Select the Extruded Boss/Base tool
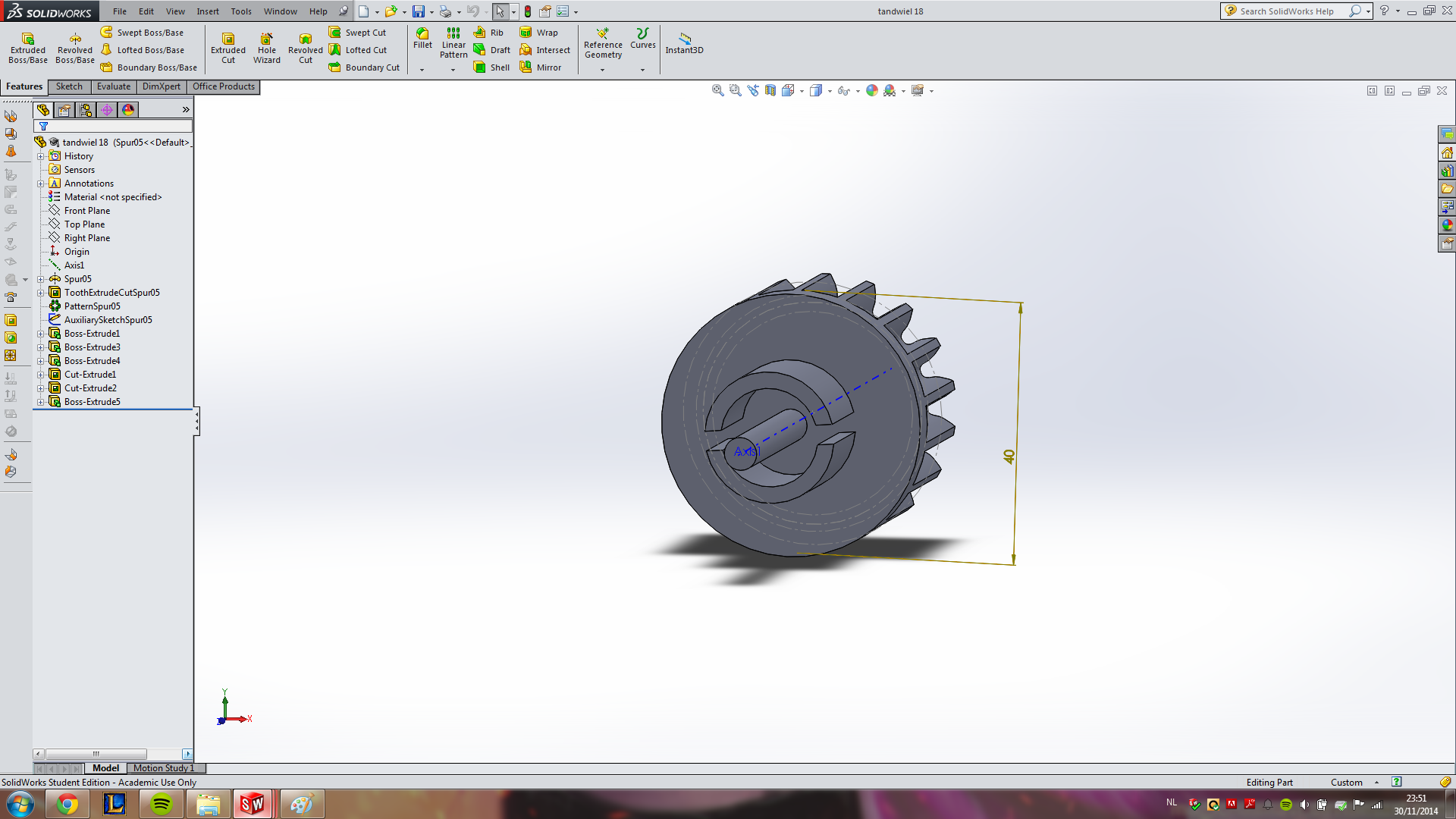1456x819 pixels. point(28,48)
